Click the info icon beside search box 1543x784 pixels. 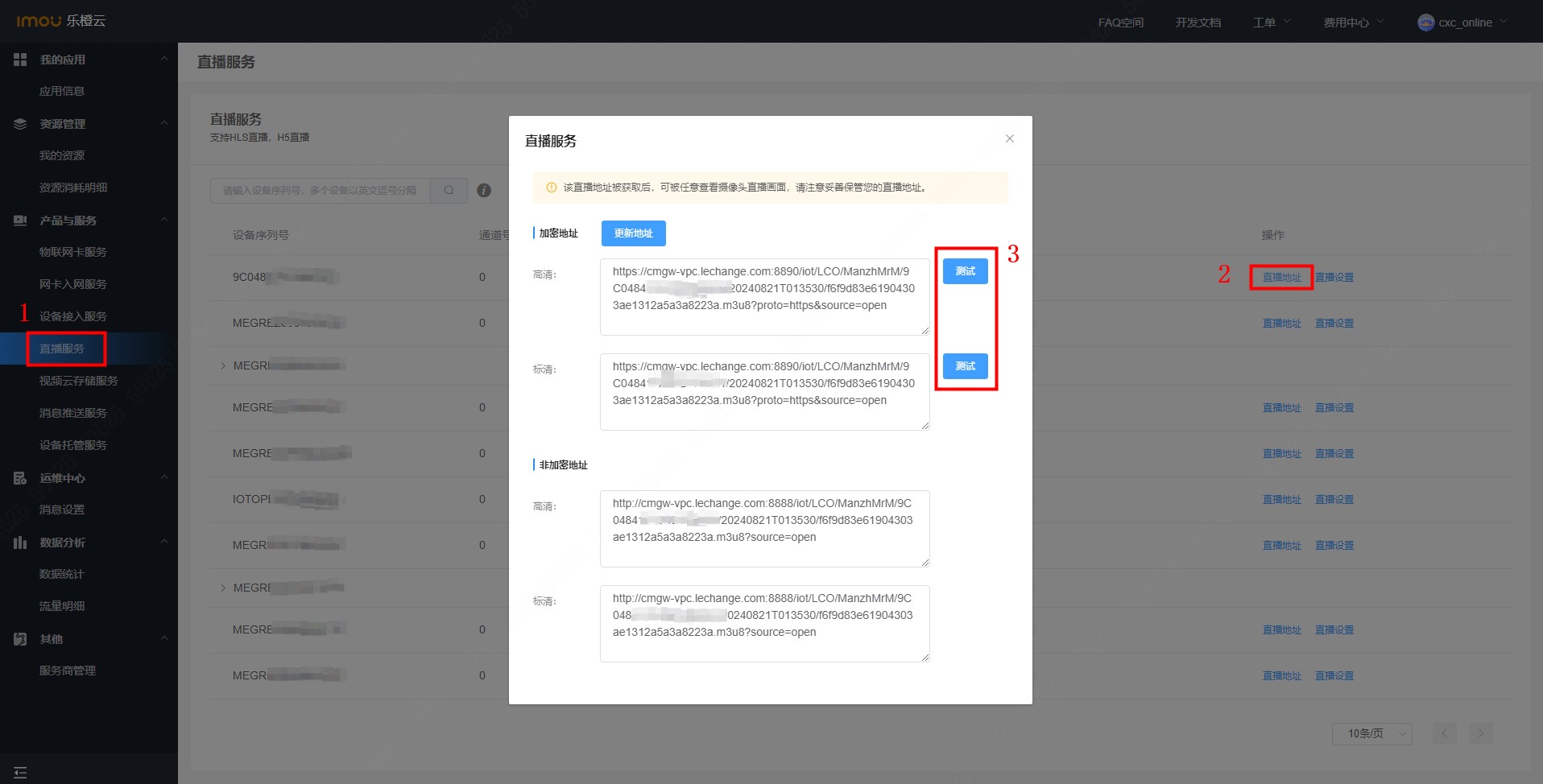(x=484, y=191)
